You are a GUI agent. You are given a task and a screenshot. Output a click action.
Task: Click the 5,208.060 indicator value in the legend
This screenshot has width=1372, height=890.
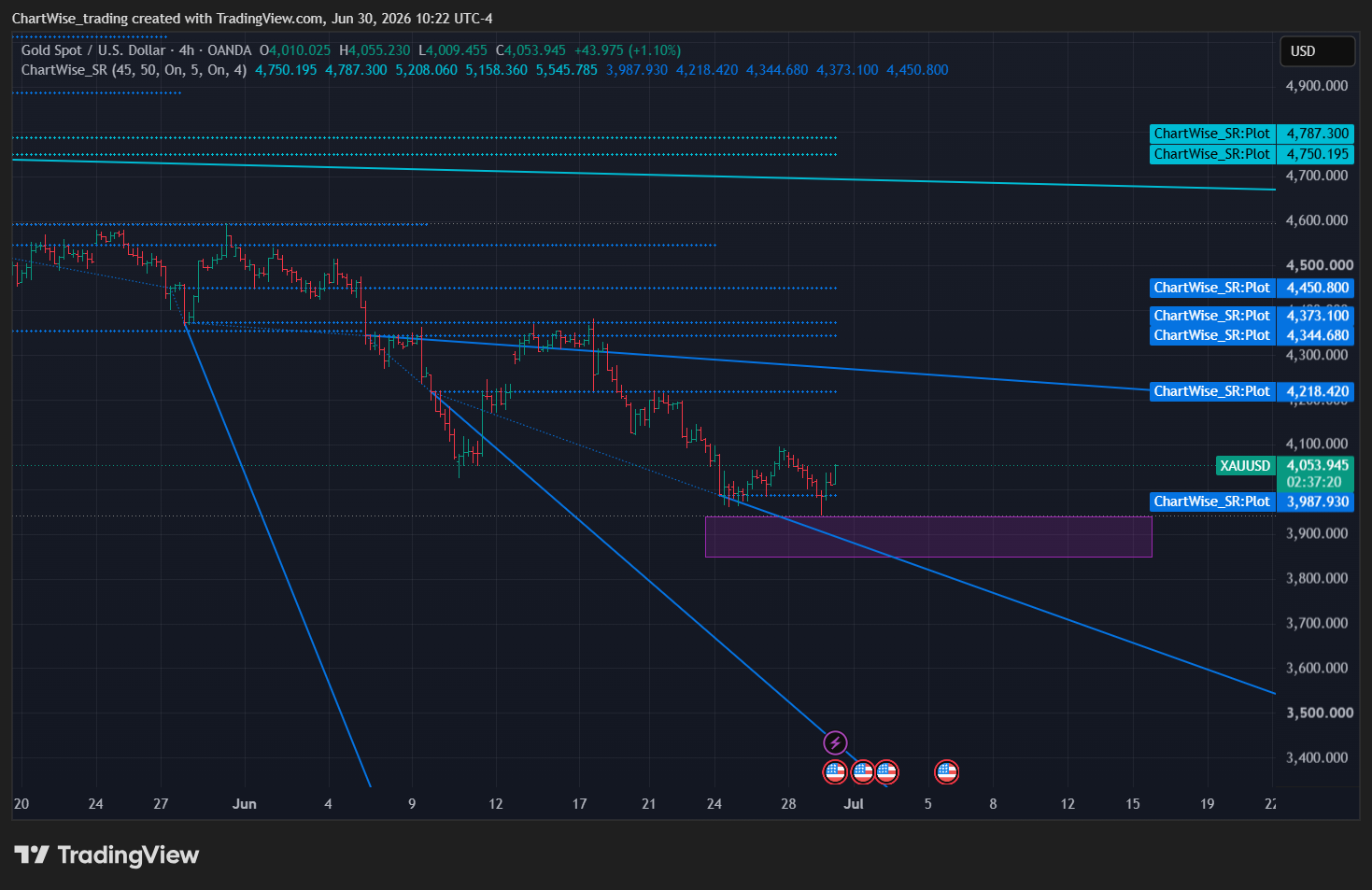click(427, 70)
